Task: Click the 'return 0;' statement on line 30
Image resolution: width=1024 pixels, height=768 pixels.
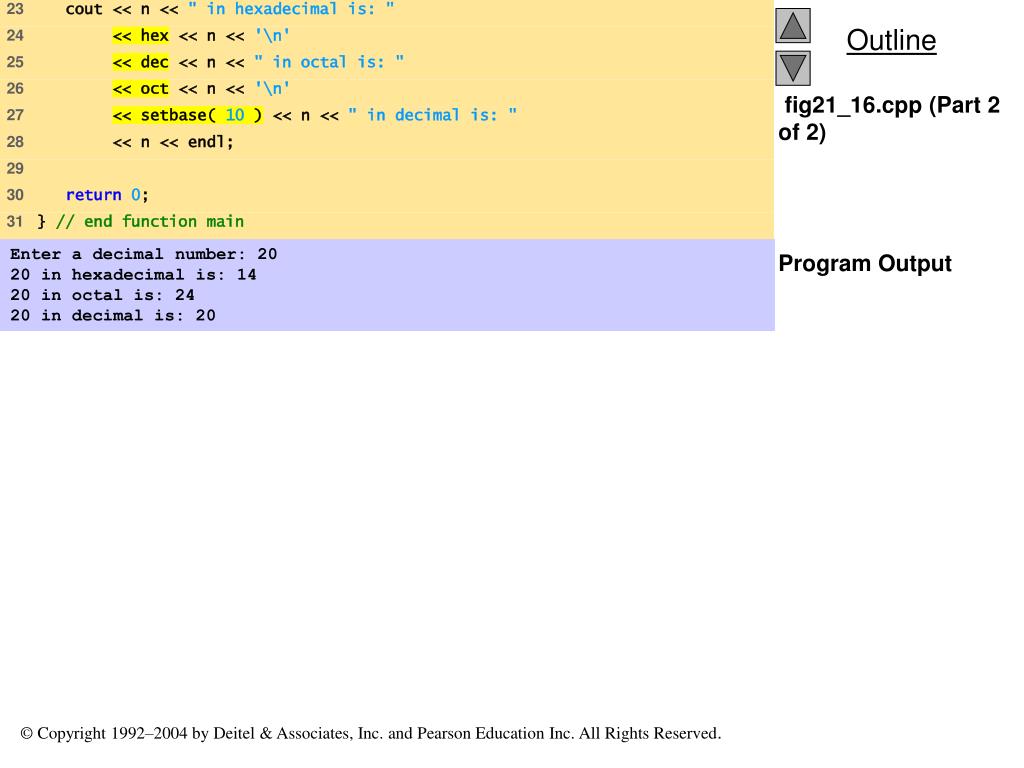Action: click(107, 195)
